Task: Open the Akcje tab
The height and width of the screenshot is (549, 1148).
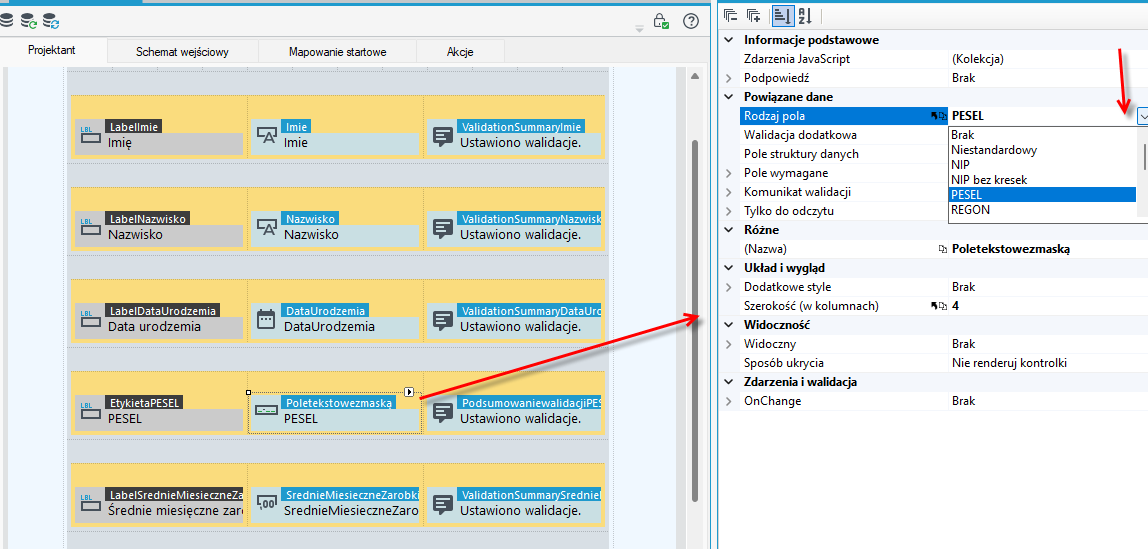Action: (x=461, y=52)
